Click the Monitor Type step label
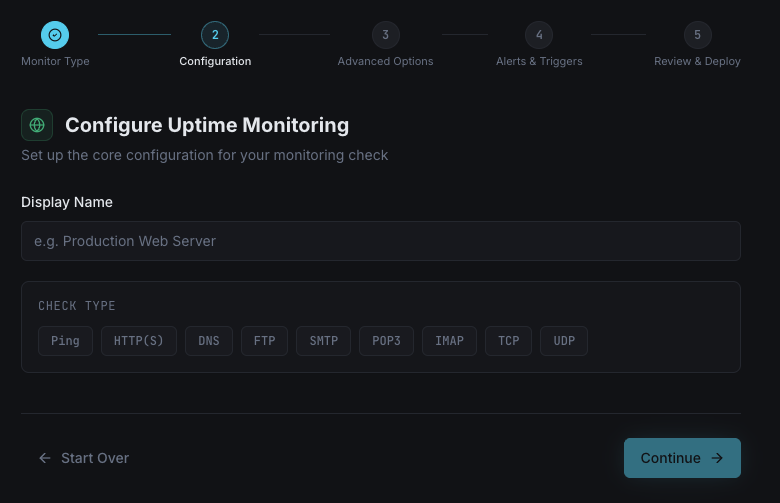 [55, 61]
